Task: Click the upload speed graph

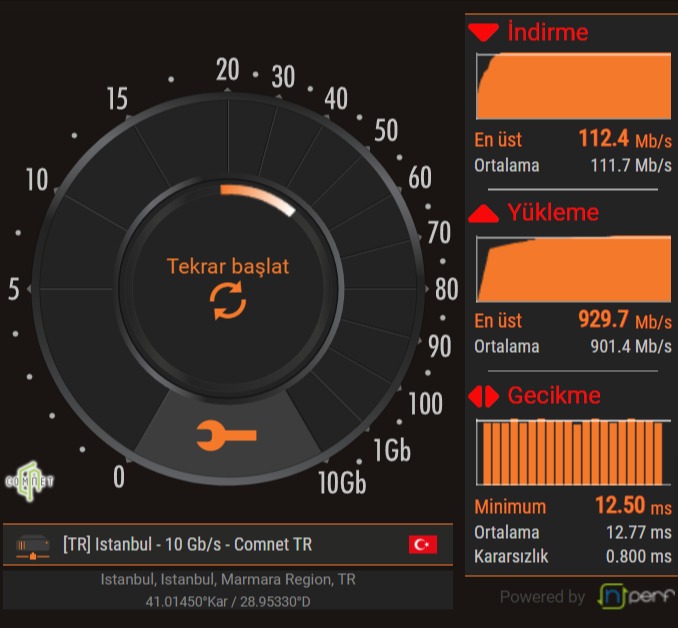Action: tap(573, 269)
